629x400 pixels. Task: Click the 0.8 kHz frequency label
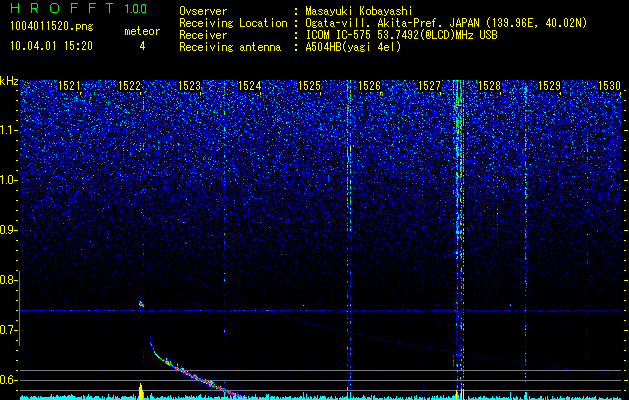[x=8, y=280]
